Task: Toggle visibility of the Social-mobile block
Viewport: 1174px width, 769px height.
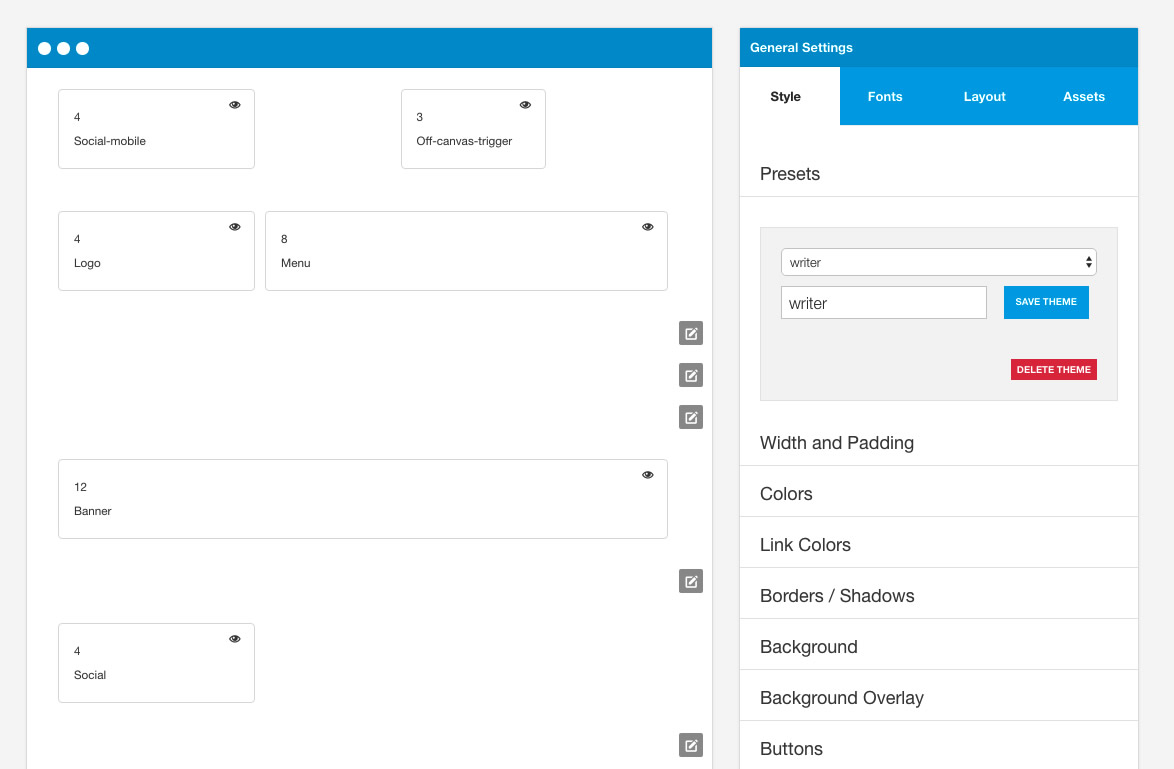Action: click(235, 105)
